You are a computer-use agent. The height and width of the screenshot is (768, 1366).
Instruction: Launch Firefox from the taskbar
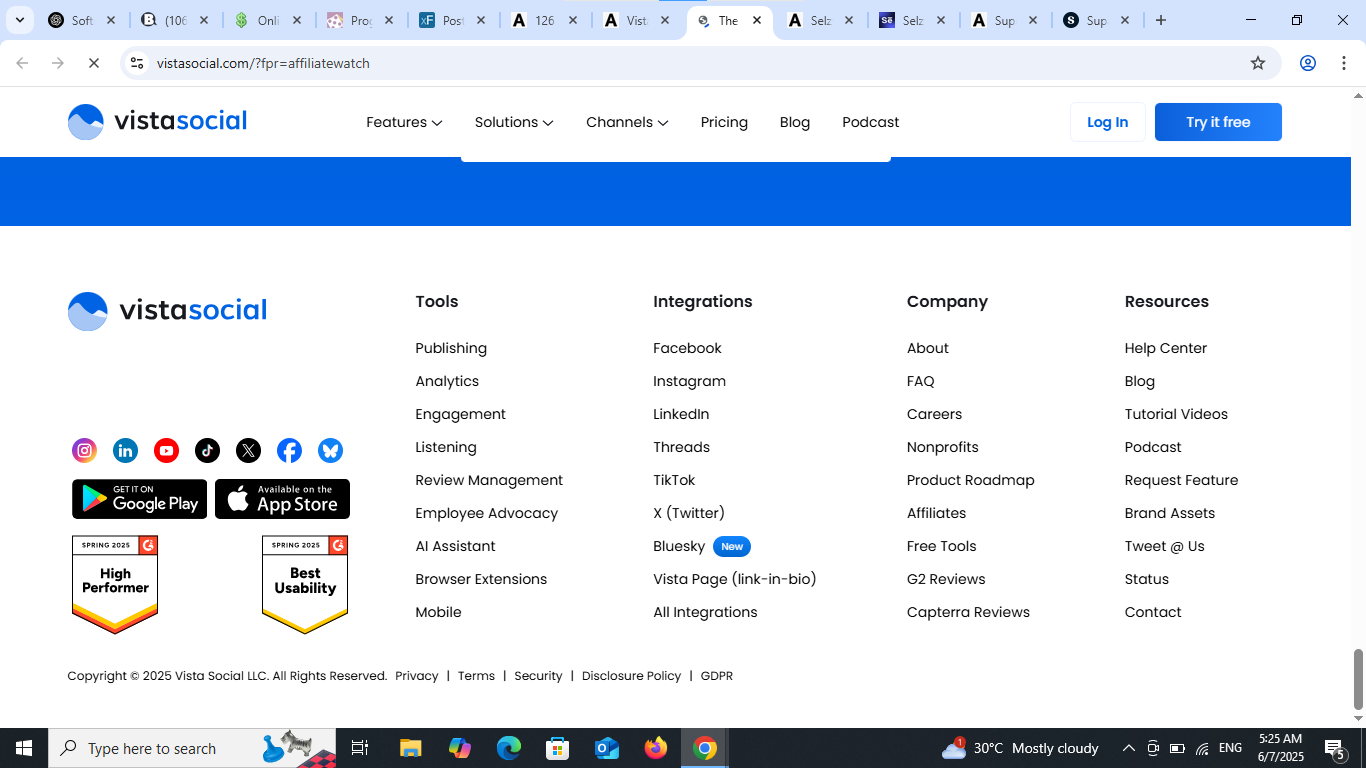pos(656,748)
